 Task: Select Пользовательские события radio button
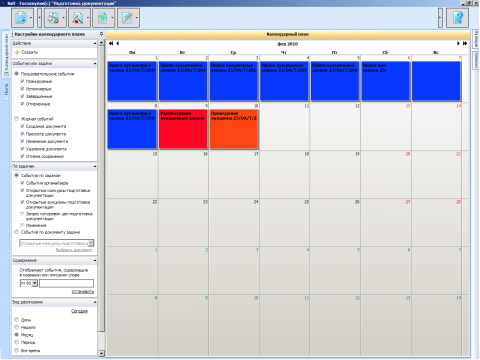point(16,74)
